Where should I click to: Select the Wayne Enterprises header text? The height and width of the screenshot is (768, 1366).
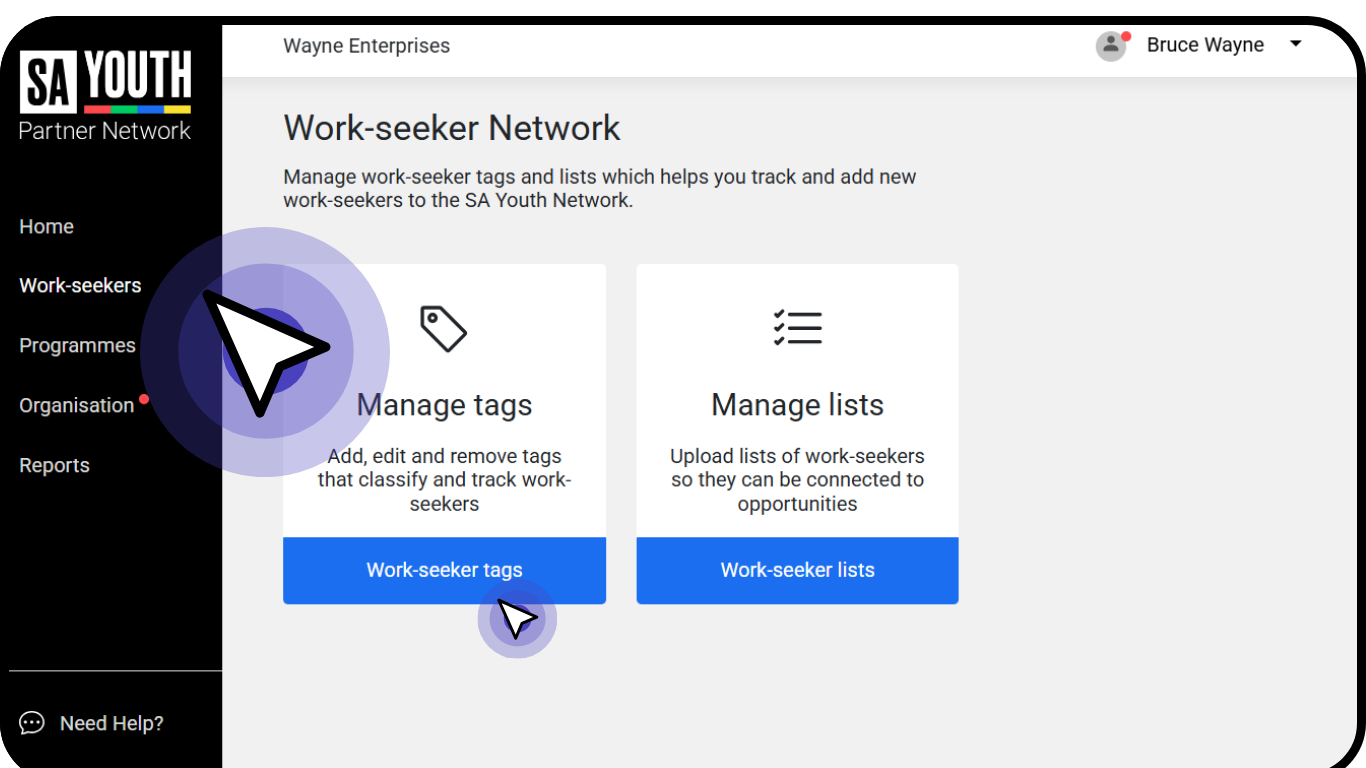click(366, 45)
